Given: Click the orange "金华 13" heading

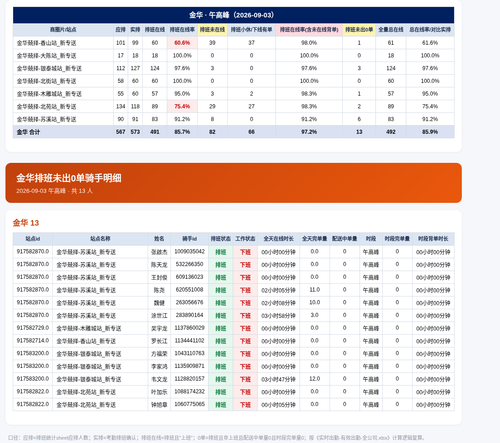Looking at the screenshot, I should pos(26,223).
